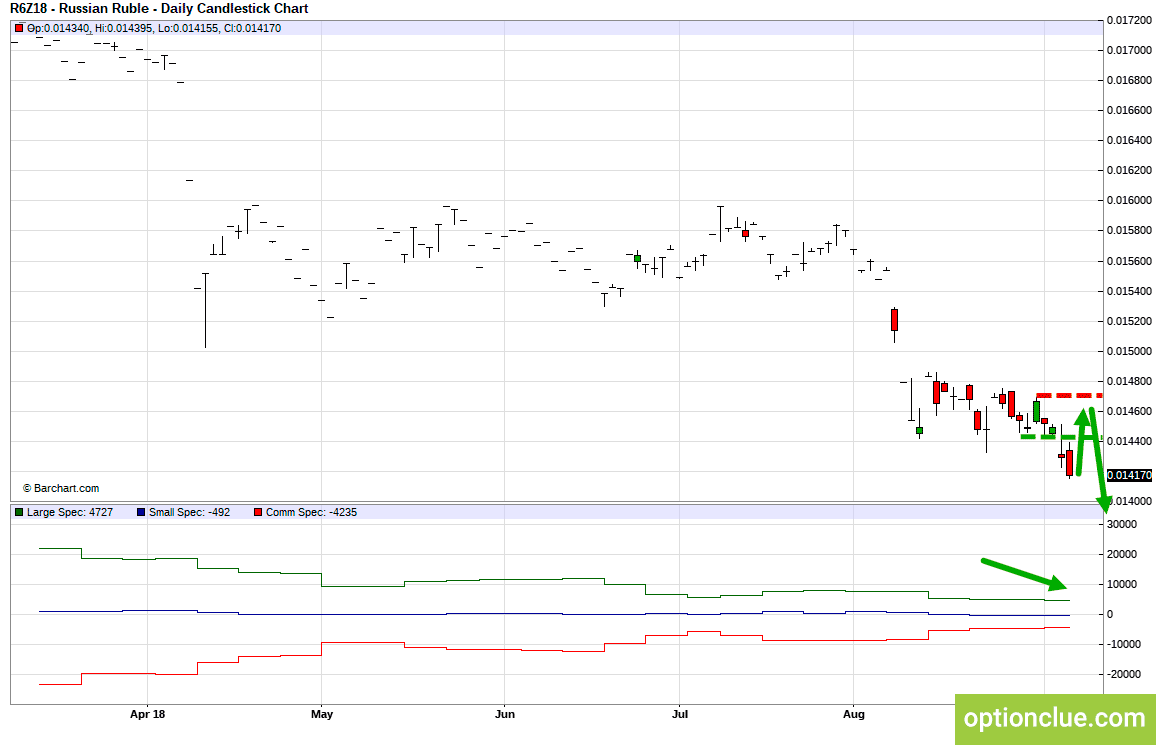Click the © Barchart.com credit text
Image resolution: width=1156 pixels, height=745 pixels.
click(60, 489)
